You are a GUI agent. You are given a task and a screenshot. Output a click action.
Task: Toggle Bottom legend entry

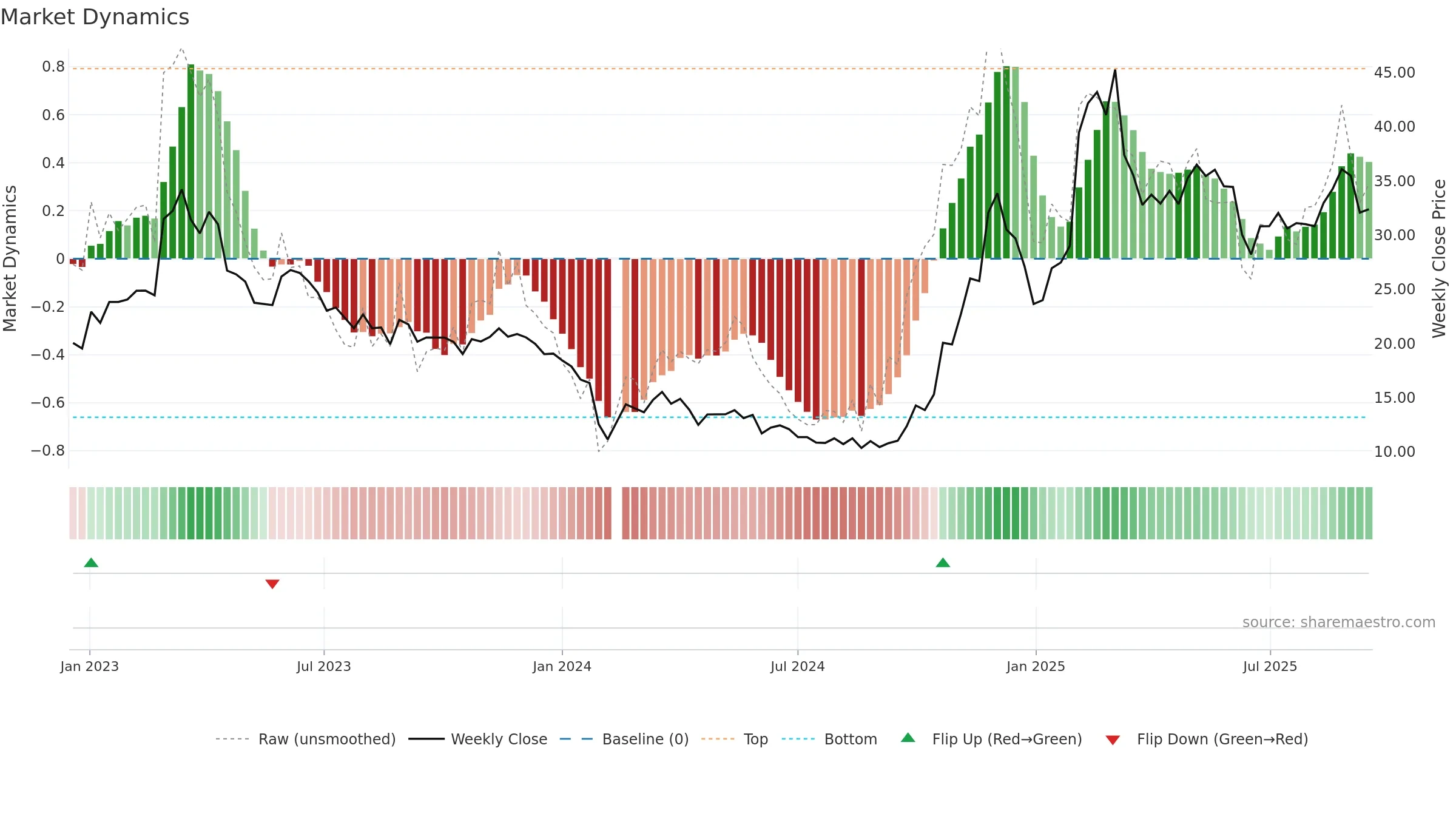[830, 739]
